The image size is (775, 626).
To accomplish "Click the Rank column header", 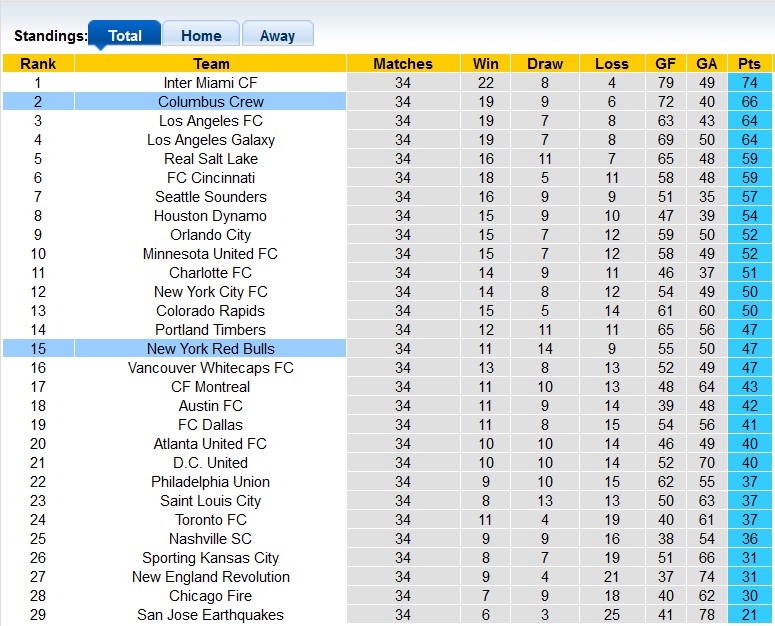I will tap(38, 64).
